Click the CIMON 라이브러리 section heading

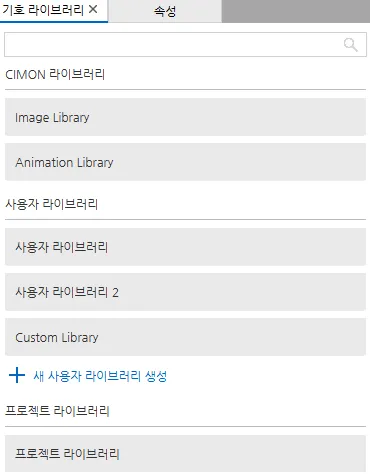[x=55, y=74]
